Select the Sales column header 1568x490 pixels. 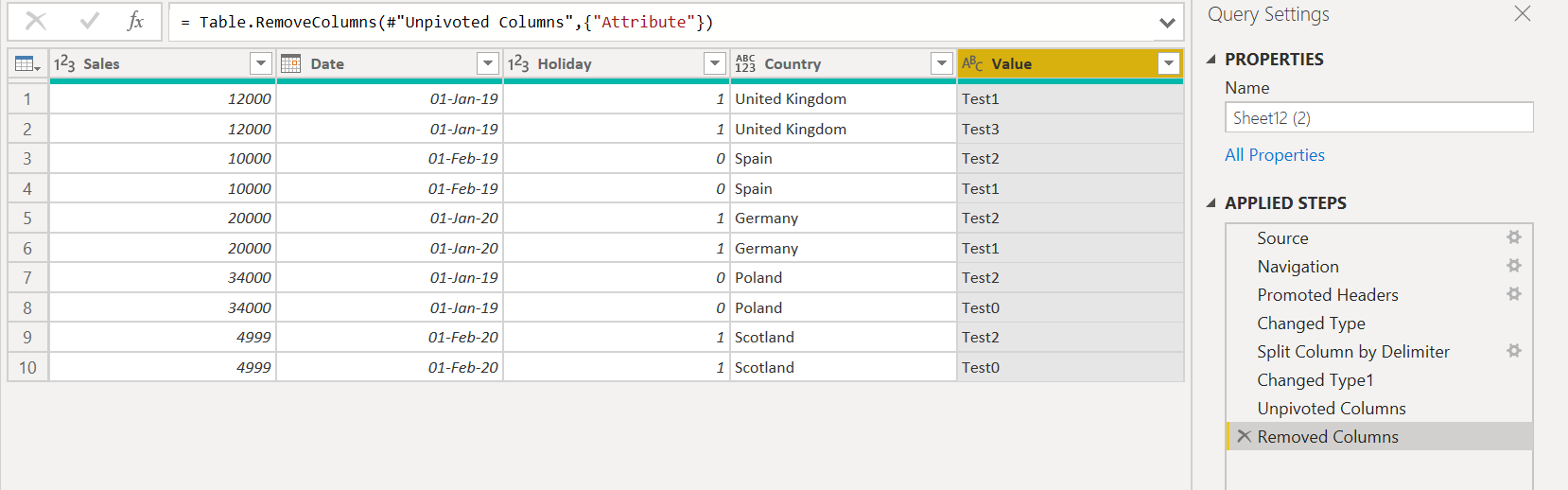(163, 63)
